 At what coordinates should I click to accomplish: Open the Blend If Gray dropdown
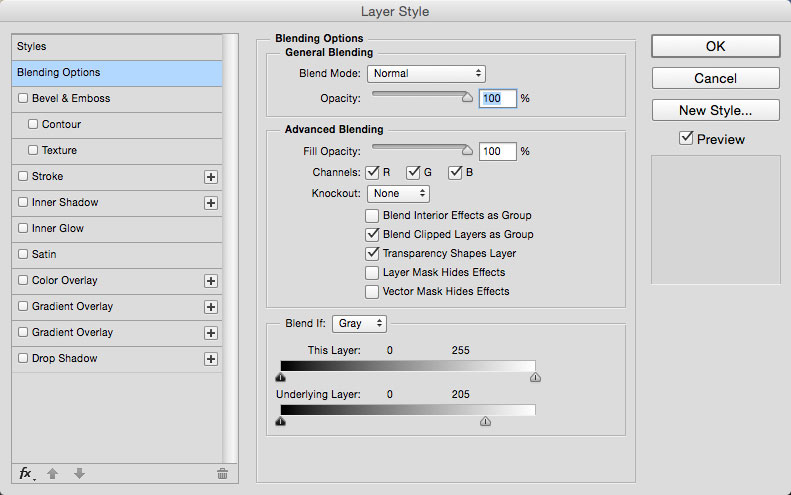click(359, 323)
